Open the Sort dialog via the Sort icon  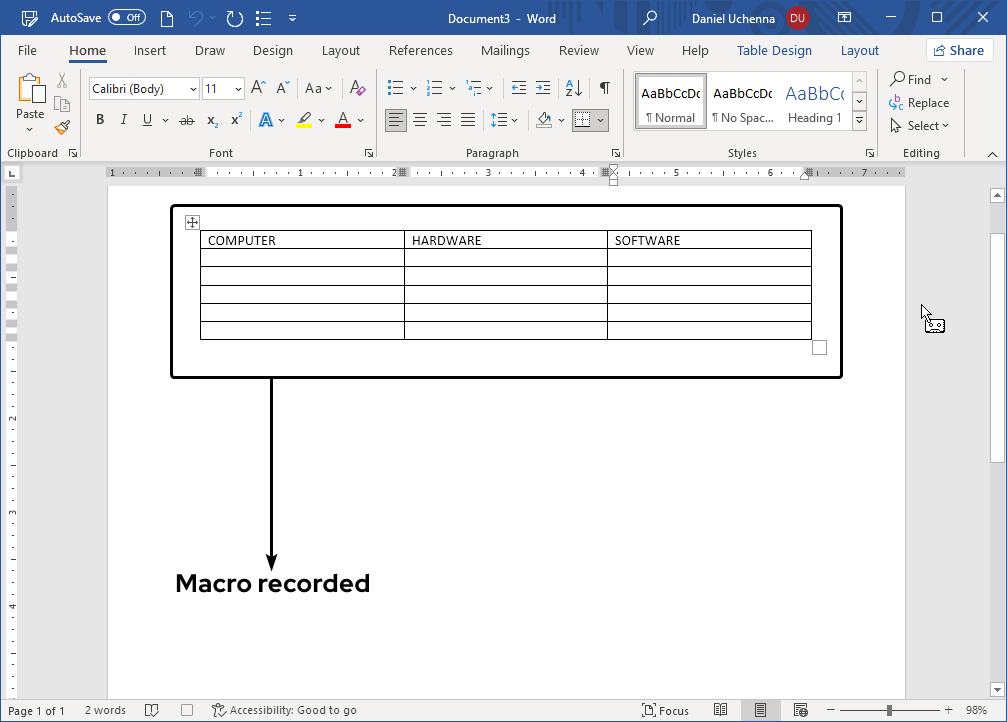571,88
